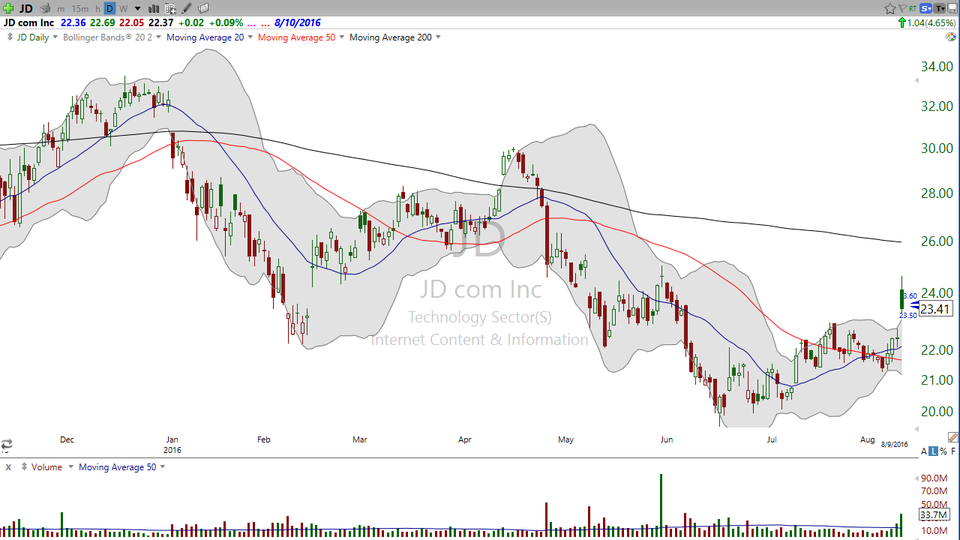Click the 8/9/2016 date on time axis
The width and height of the screenshot is (960, 540).
tap(894, 444)
